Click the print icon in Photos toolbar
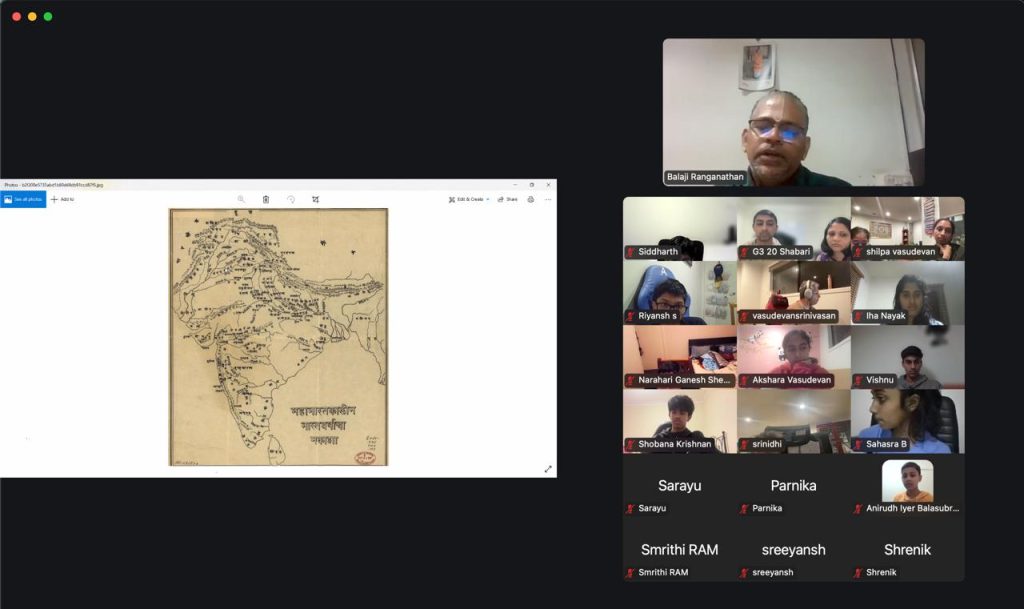The image size is (1024, 609). point(531,199)
